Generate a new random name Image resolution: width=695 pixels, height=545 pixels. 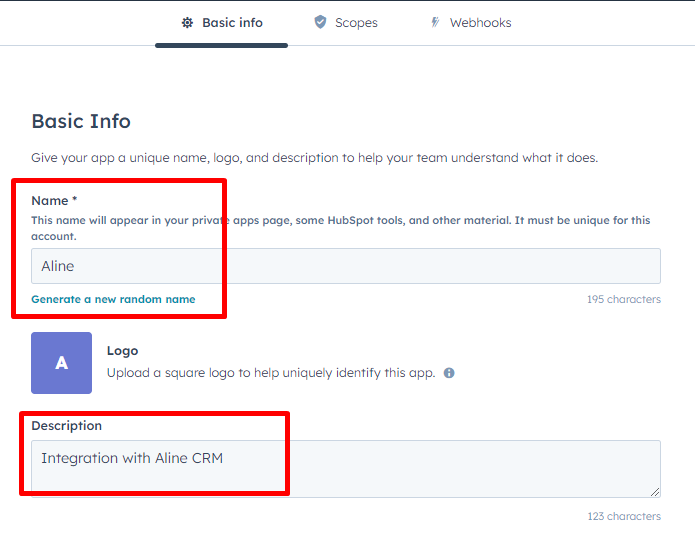(113, 300)
